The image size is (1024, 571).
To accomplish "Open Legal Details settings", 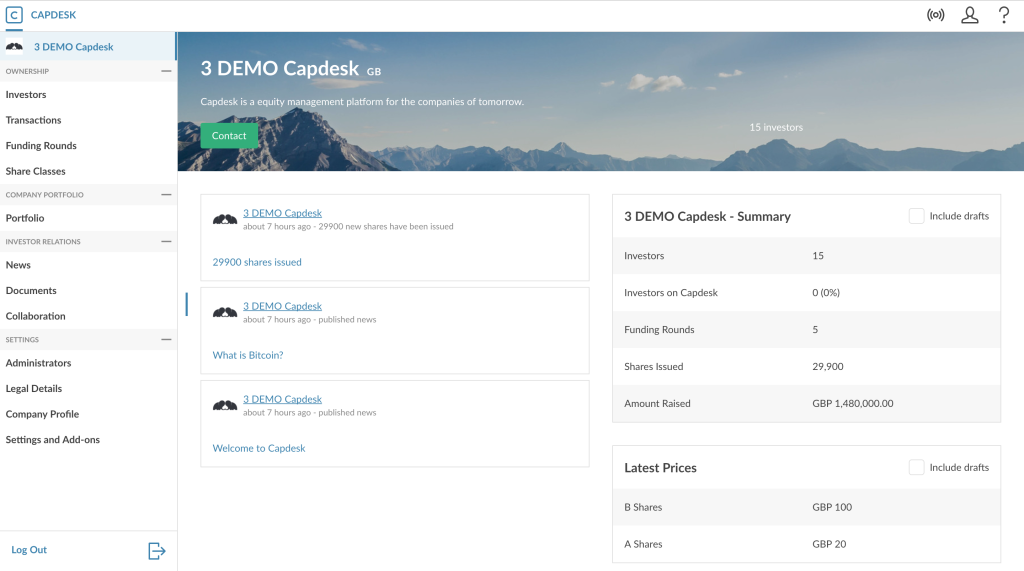I will click(34, 389).
